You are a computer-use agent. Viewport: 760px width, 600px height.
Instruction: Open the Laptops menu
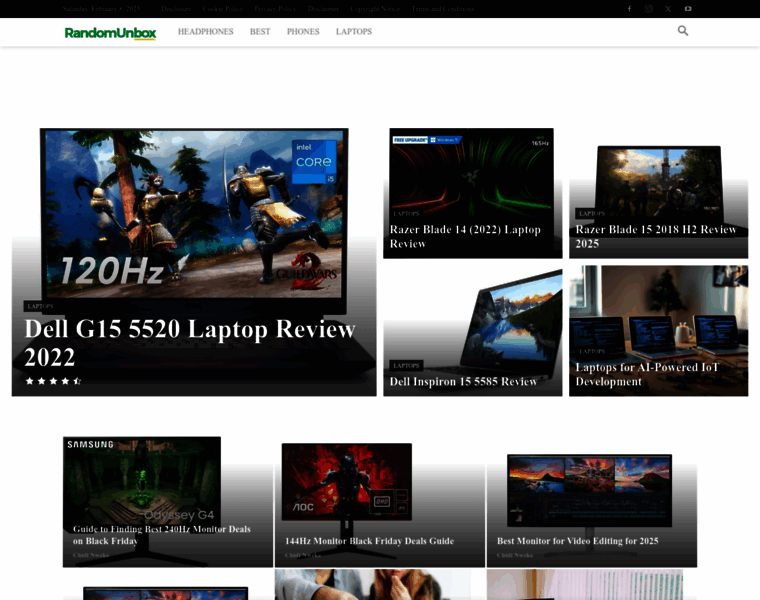click(x=354, y=32)
